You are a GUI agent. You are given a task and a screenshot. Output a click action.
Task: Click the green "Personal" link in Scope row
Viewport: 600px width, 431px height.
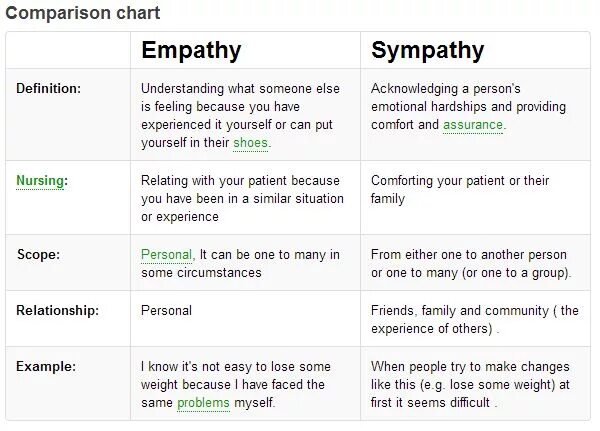point(166,255)
